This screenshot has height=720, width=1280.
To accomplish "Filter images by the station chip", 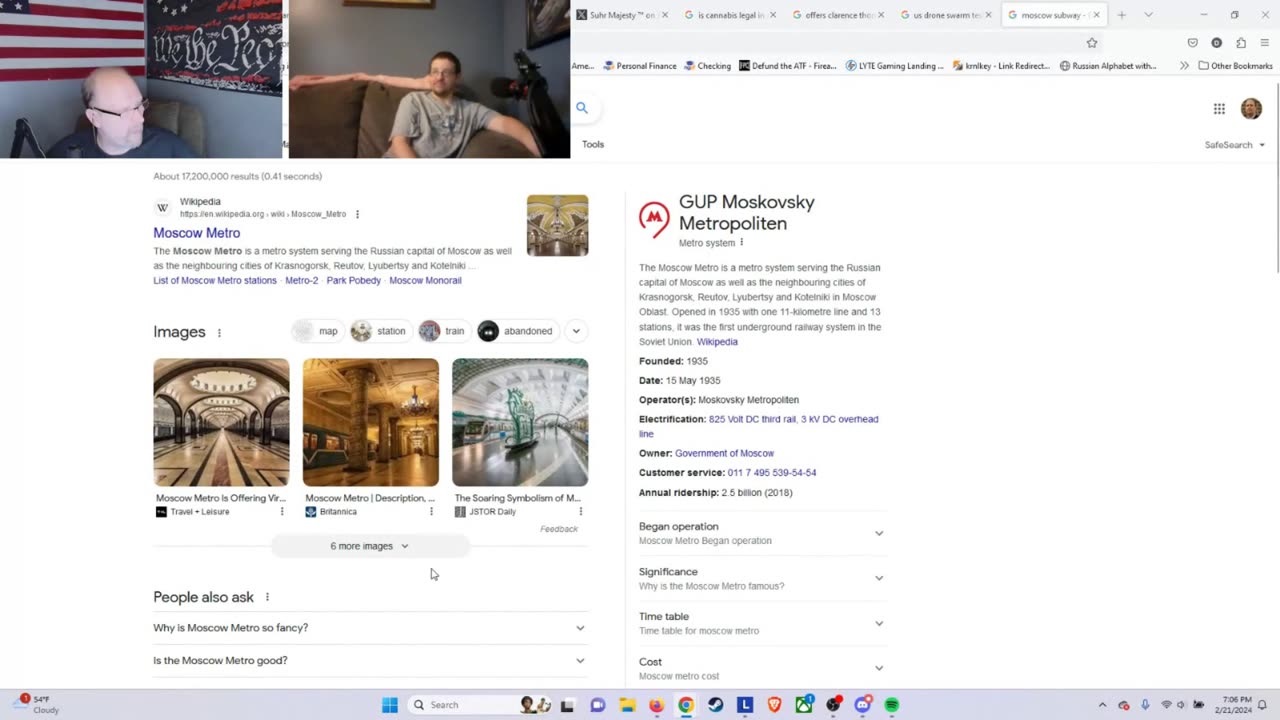I will 379,331.
